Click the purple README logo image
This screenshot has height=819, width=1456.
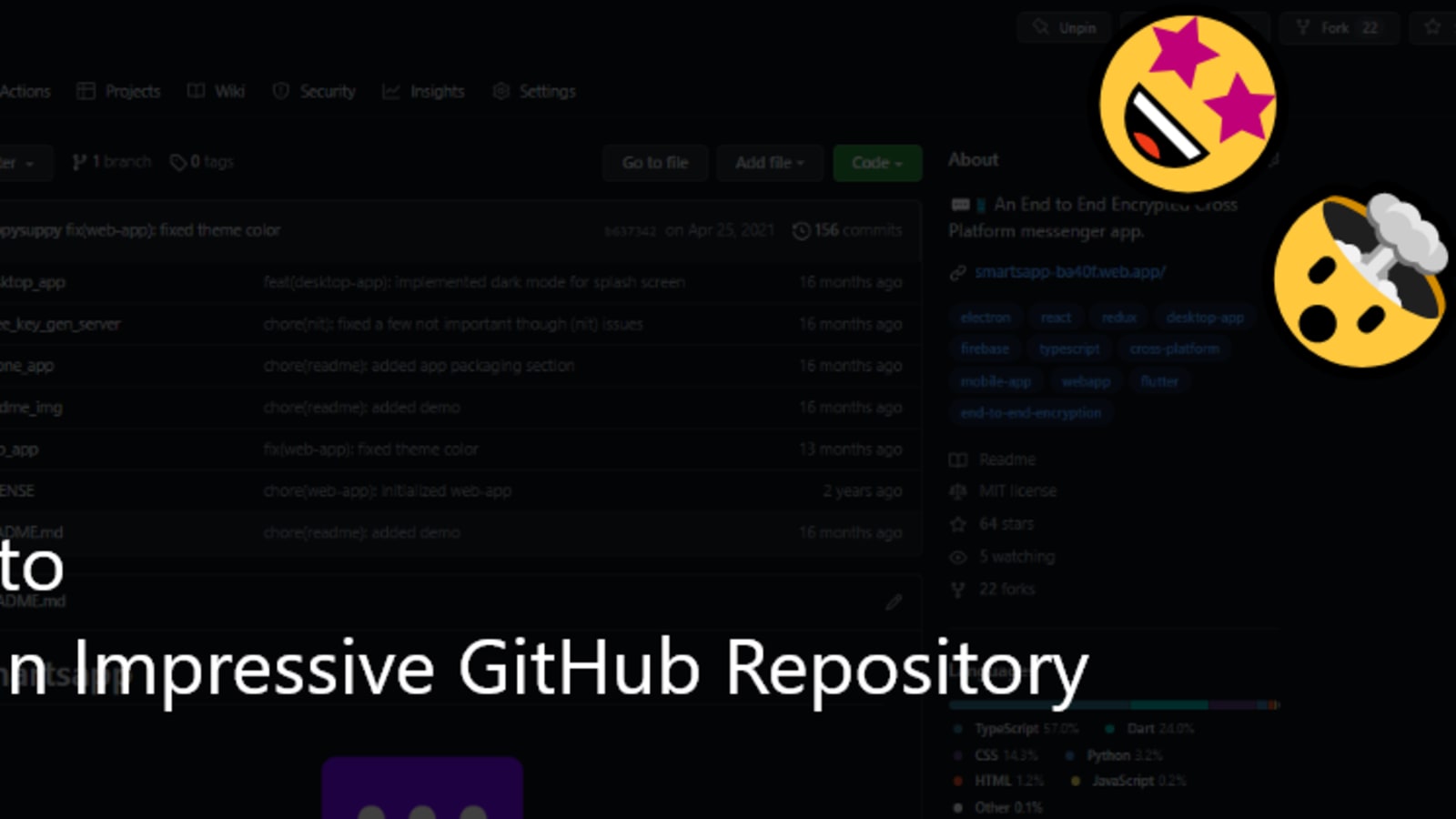422,787
